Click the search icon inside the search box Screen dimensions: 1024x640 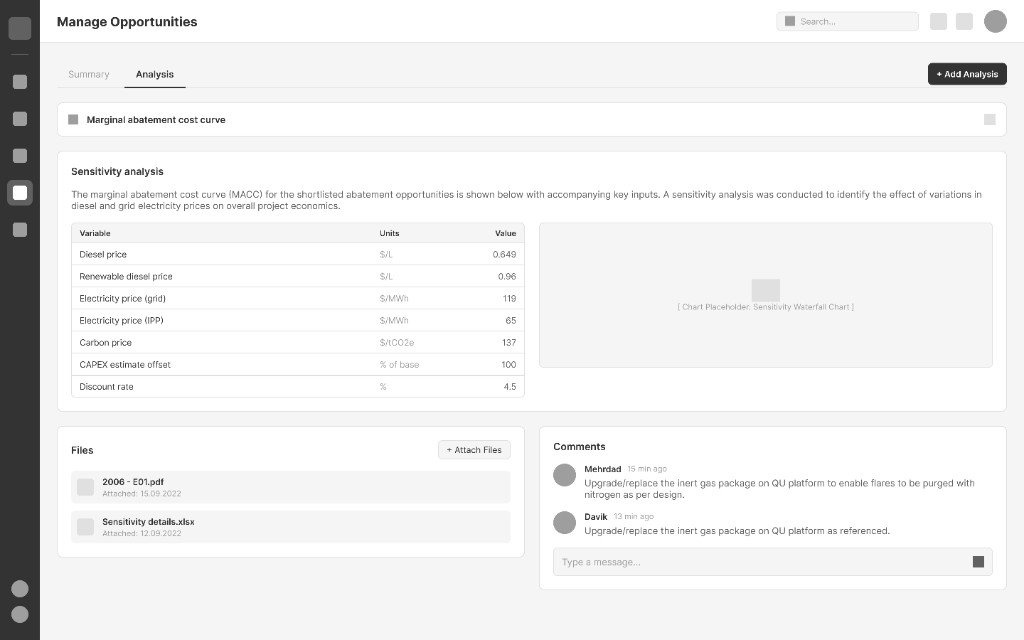click(x=790, y=21)
